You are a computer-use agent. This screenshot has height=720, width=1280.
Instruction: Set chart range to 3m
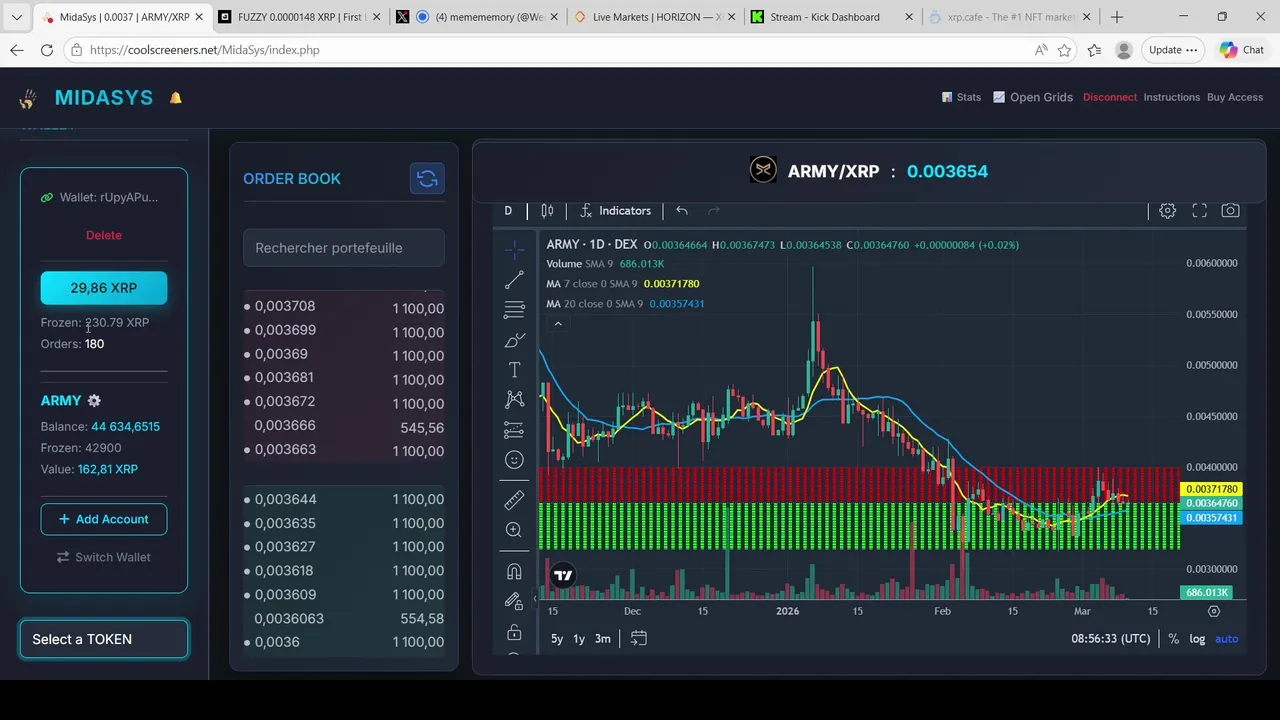click(603, 639)
